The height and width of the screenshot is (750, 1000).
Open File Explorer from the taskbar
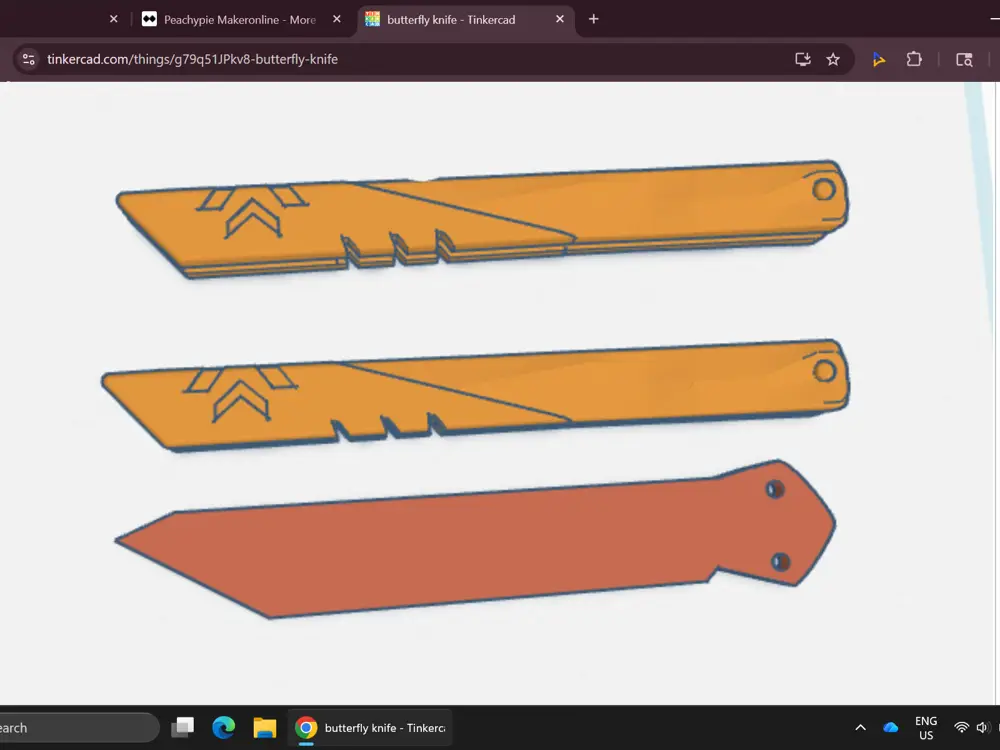point(264,727)
